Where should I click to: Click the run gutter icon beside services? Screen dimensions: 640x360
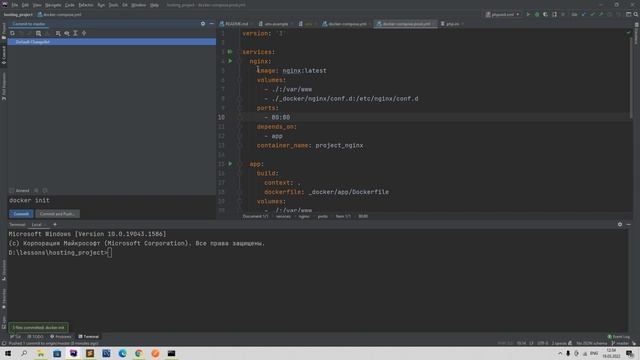(230, 52)
